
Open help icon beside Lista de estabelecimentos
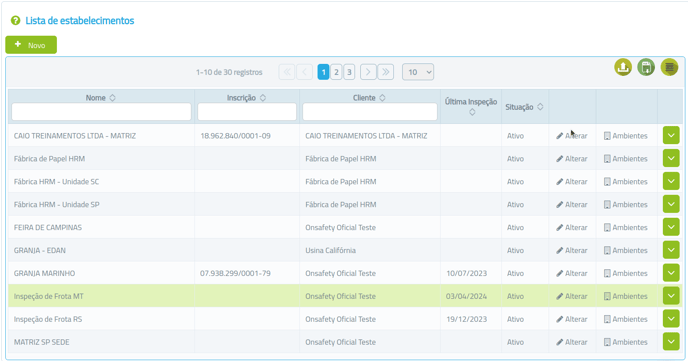coord(15,21)
